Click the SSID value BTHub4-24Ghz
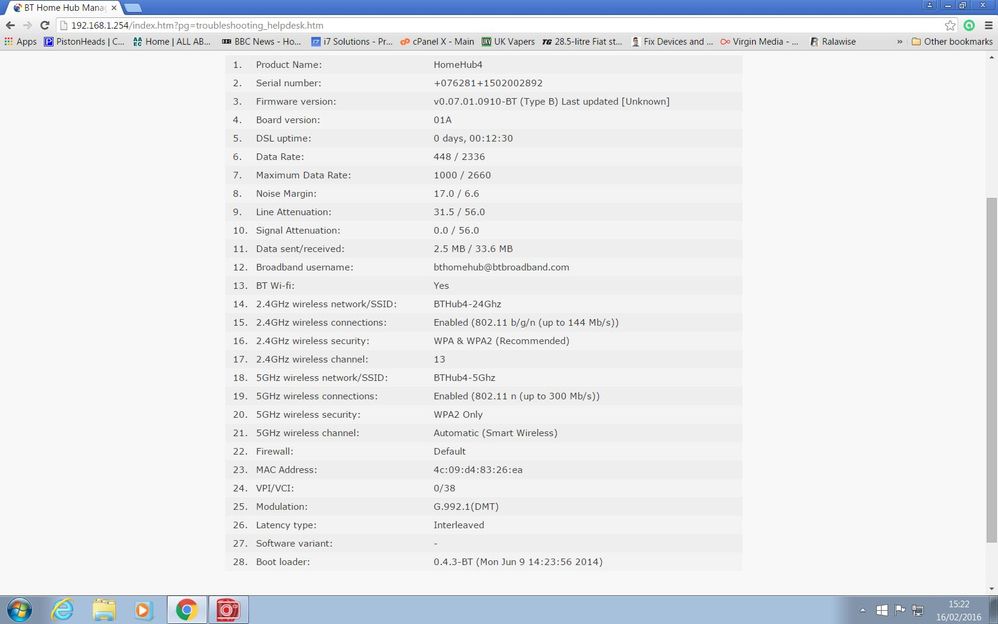Screen dimensions: 998x624 click(467, 304)
